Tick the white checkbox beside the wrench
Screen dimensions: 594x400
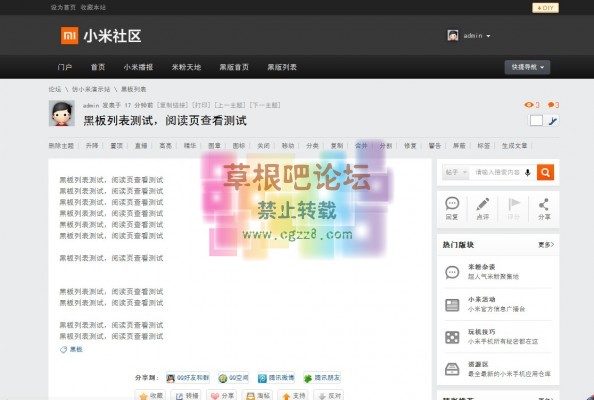pyautogui.click(x=536, y=121)
